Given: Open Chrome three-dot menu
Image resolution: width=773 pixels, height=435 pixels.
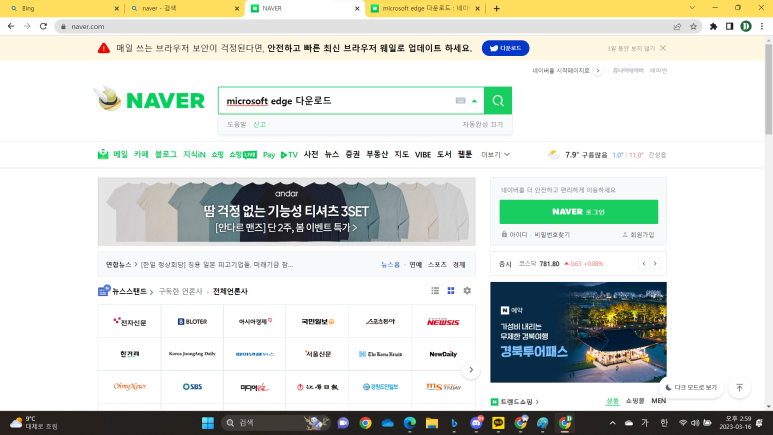Looking at the screenshot, I should [762, 27].
